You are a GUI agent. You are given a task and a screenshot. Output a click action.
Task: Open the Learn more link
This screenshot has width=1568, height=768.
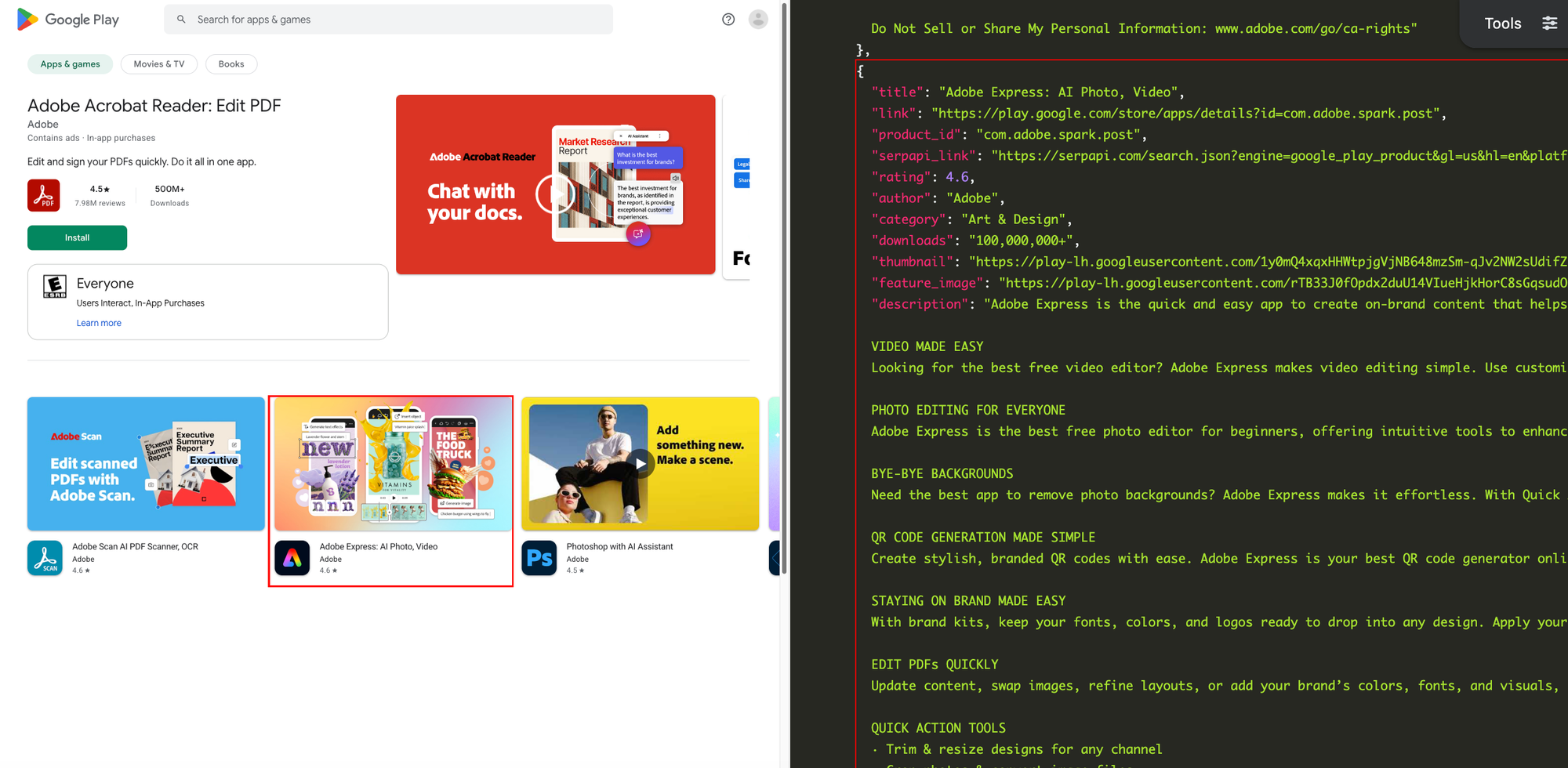[x=99, y=323]
